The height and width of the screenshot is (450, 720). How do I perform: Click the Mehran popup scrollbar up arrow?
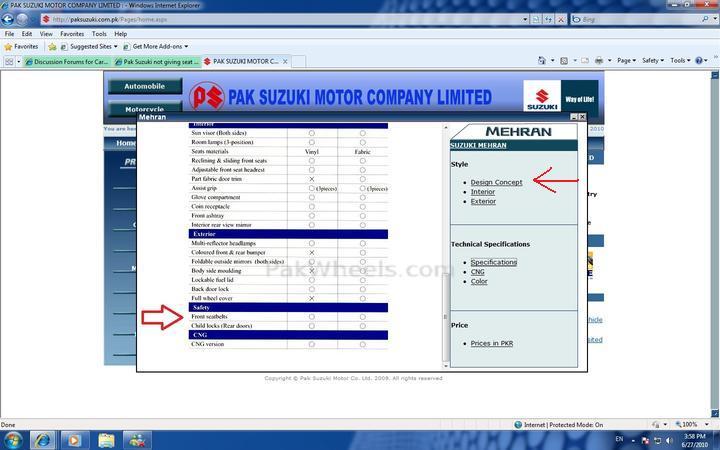tap(445, 127)
